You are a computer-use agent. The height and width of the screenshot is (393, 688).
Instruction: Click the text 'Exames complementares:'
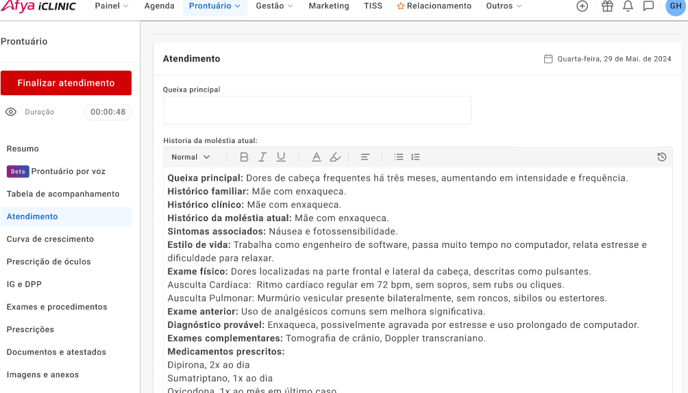coord(225,338)
